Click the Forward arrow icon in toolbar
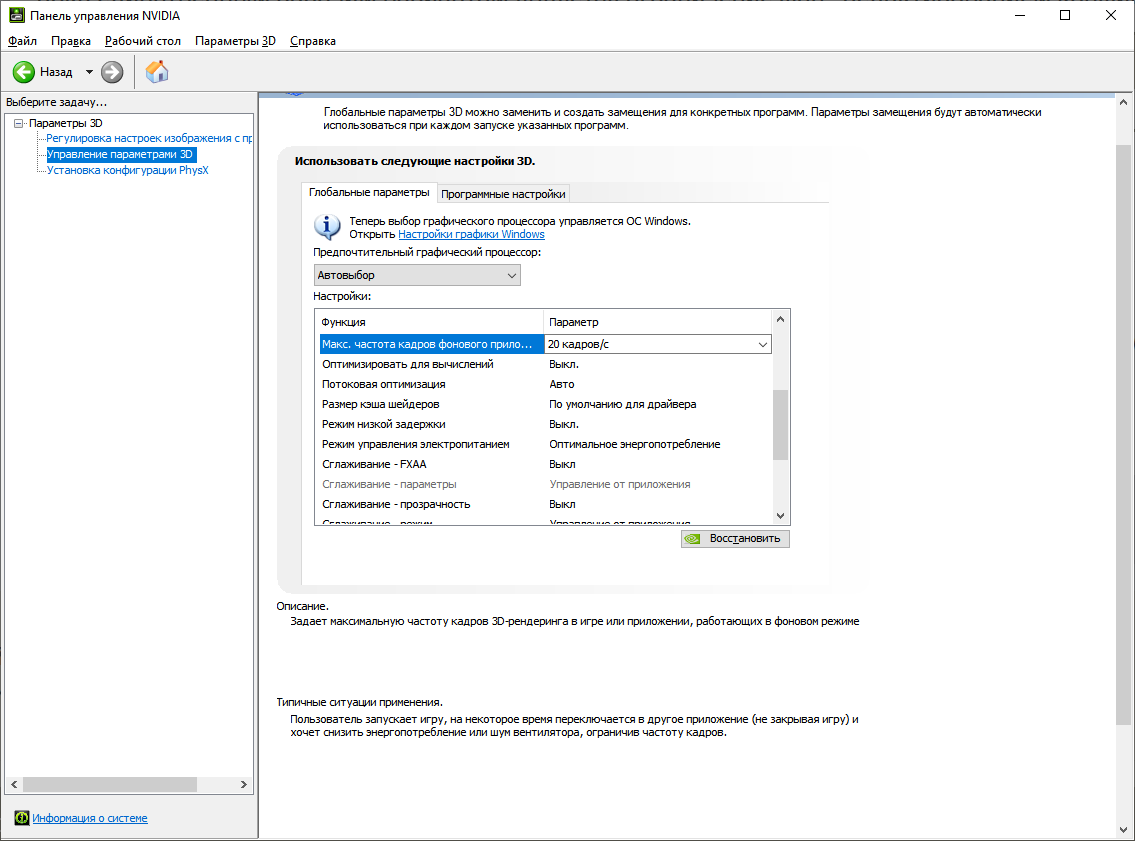 click(112, 72)
